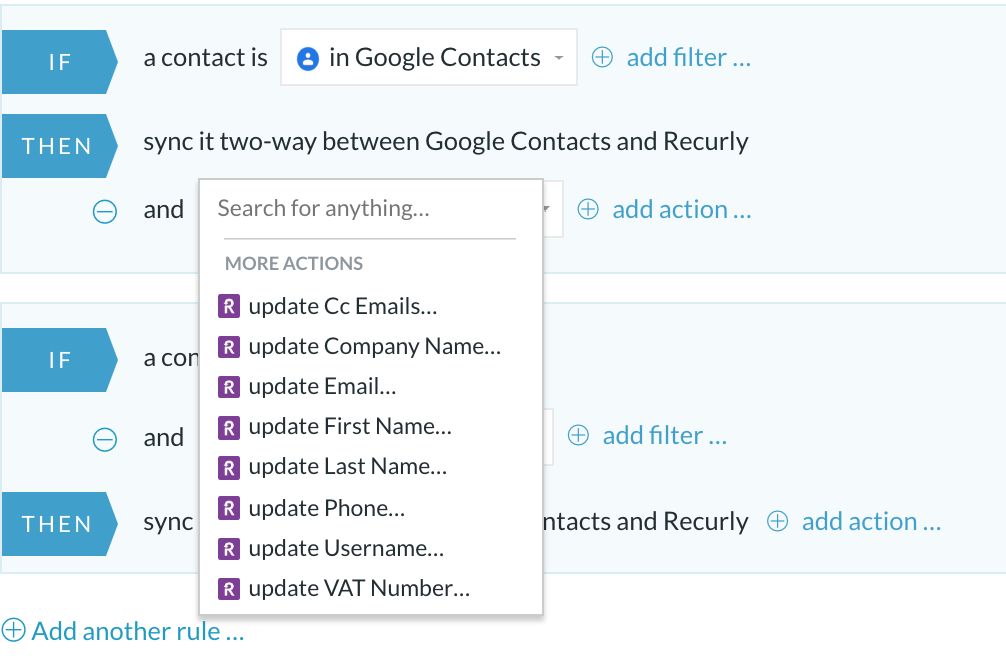1006x672 pixels.
Task: Click the Recurly icon next to update Phone
Action: (229, 508)
